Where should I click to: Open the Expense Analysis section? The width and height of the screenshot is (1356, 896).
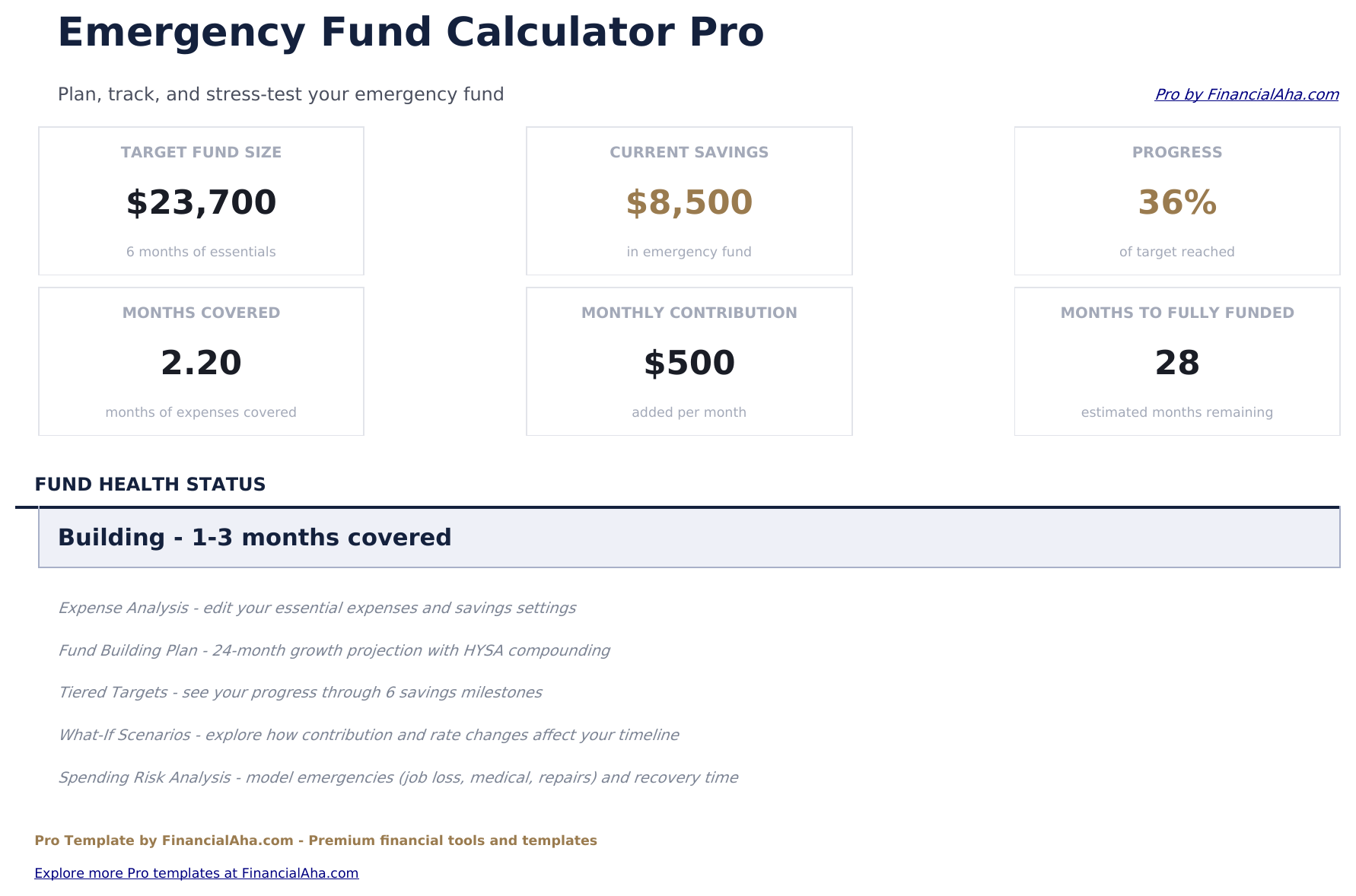click(317, 608)
